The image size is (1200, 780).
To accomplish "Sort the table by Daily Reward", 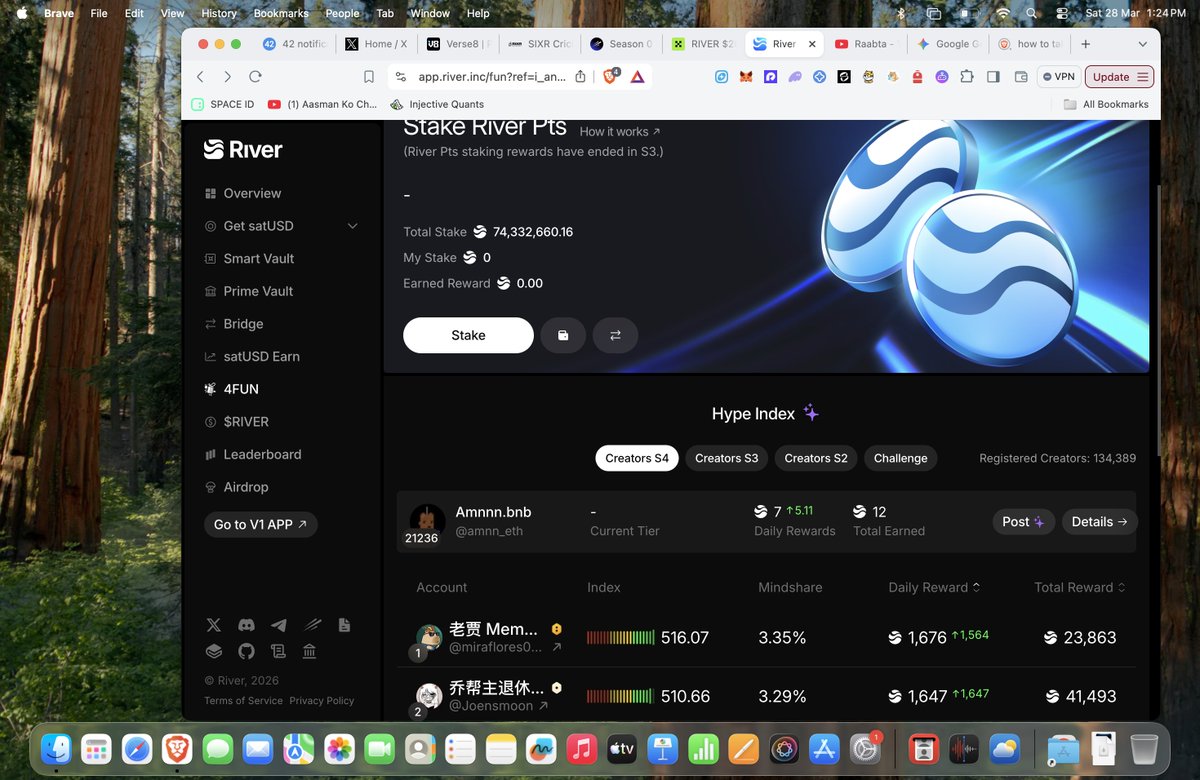I will (934, 587).
